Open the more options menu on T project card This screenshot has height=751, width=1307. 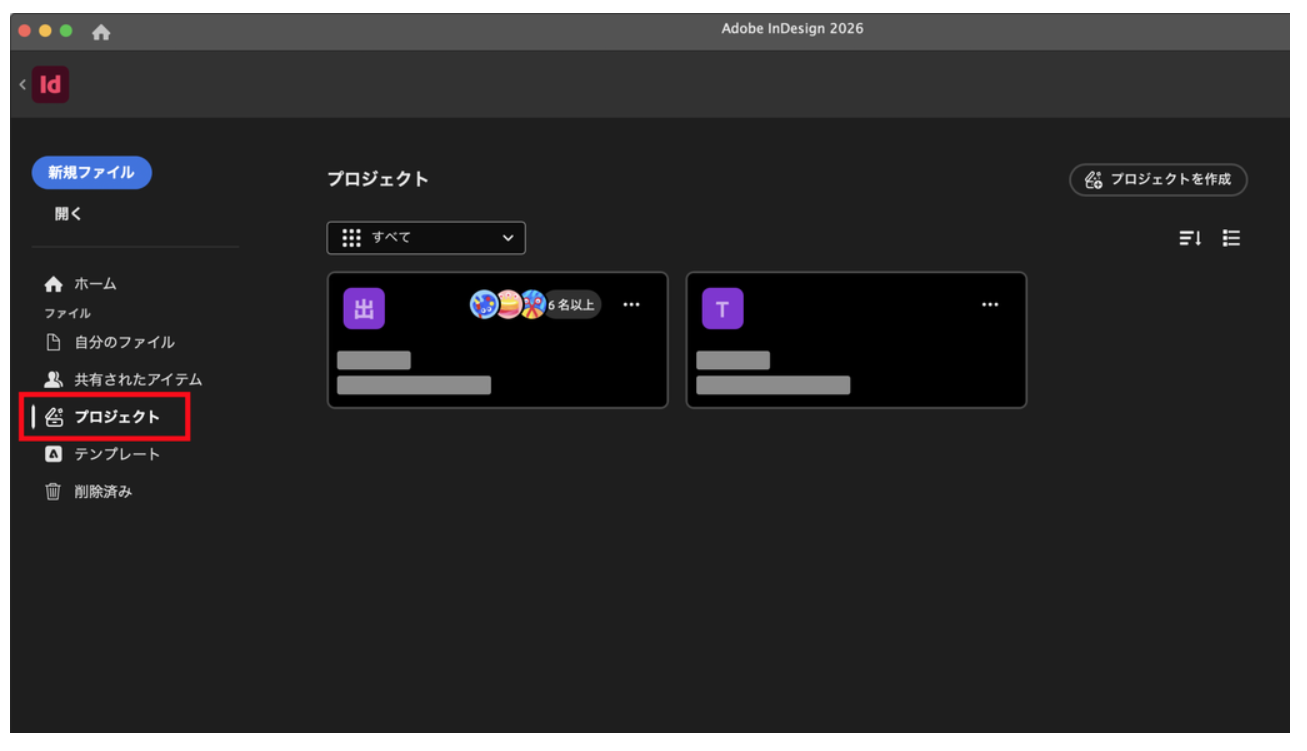990,305
